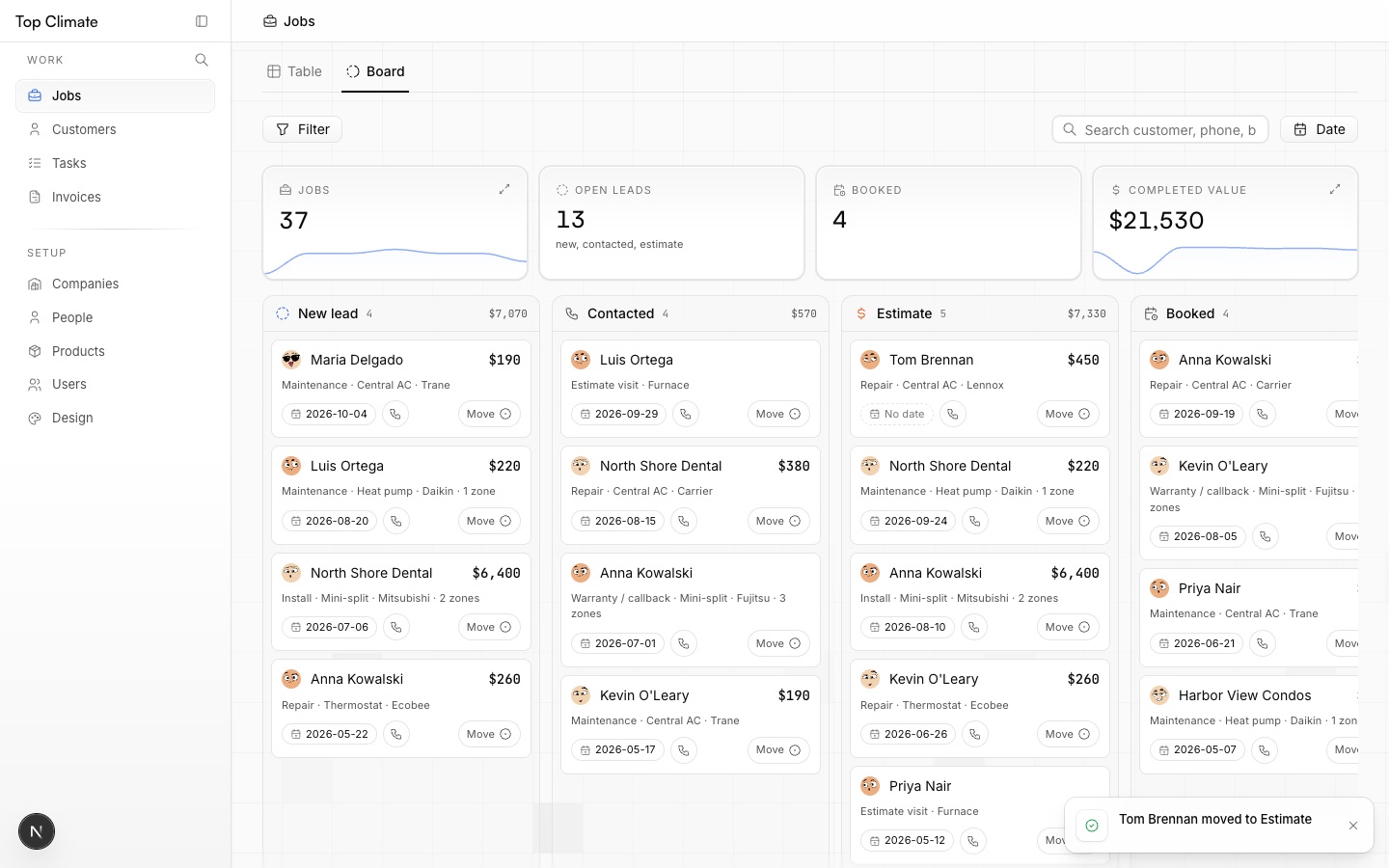Click phone icon on Kevin O'Leary $260 Estimate card
1389x868 pixels.
(974, 734)
